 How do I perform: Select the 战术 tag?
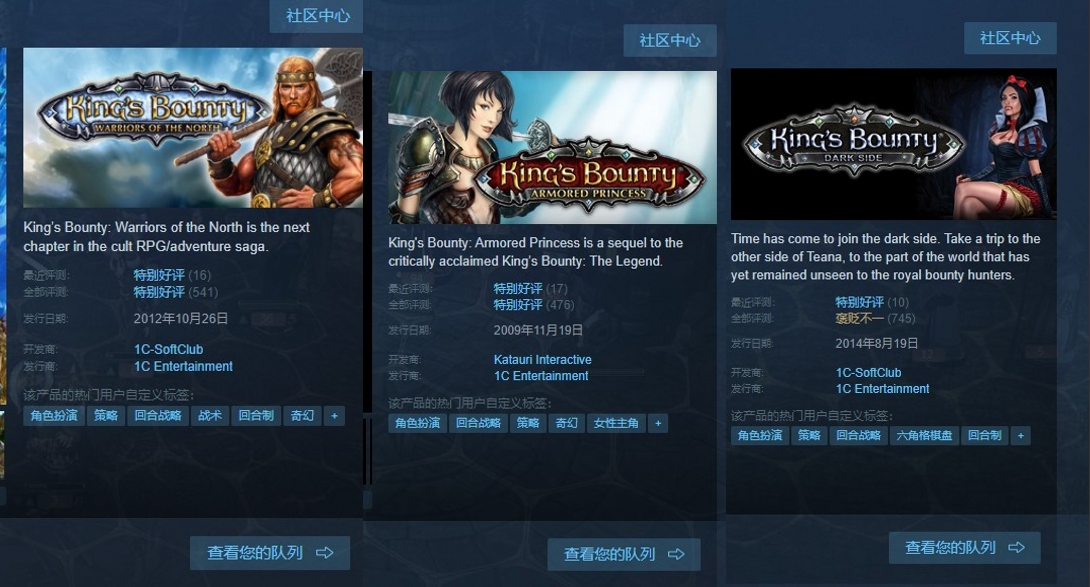click(210, 416)
